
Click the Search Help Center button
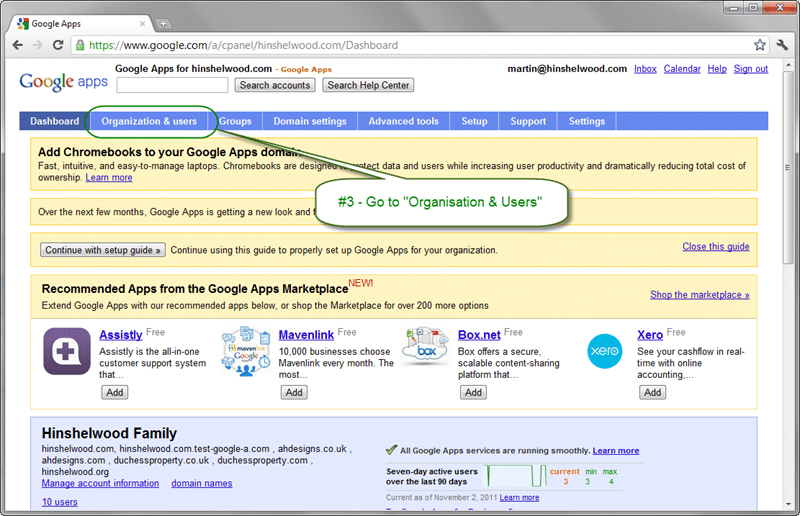pyautogui.click(x=368, y=85)
